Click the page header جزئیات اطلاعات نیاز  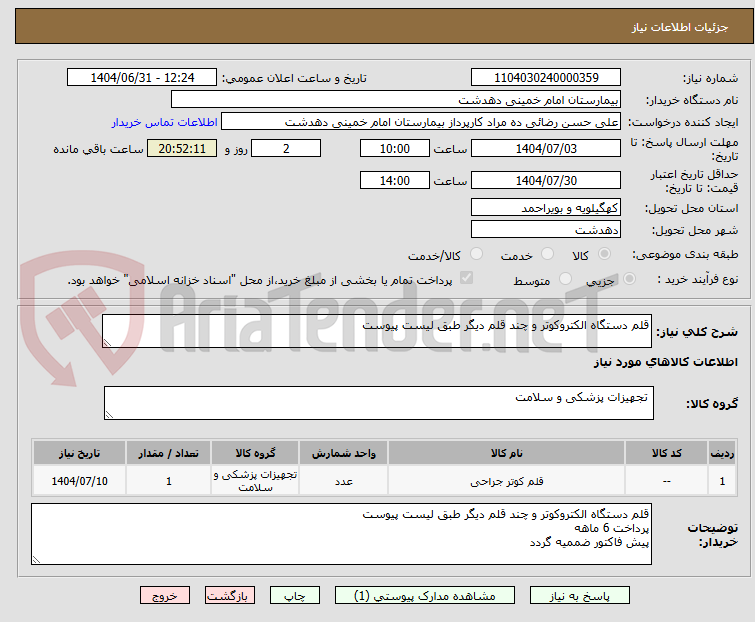click(x=679, y=27)
